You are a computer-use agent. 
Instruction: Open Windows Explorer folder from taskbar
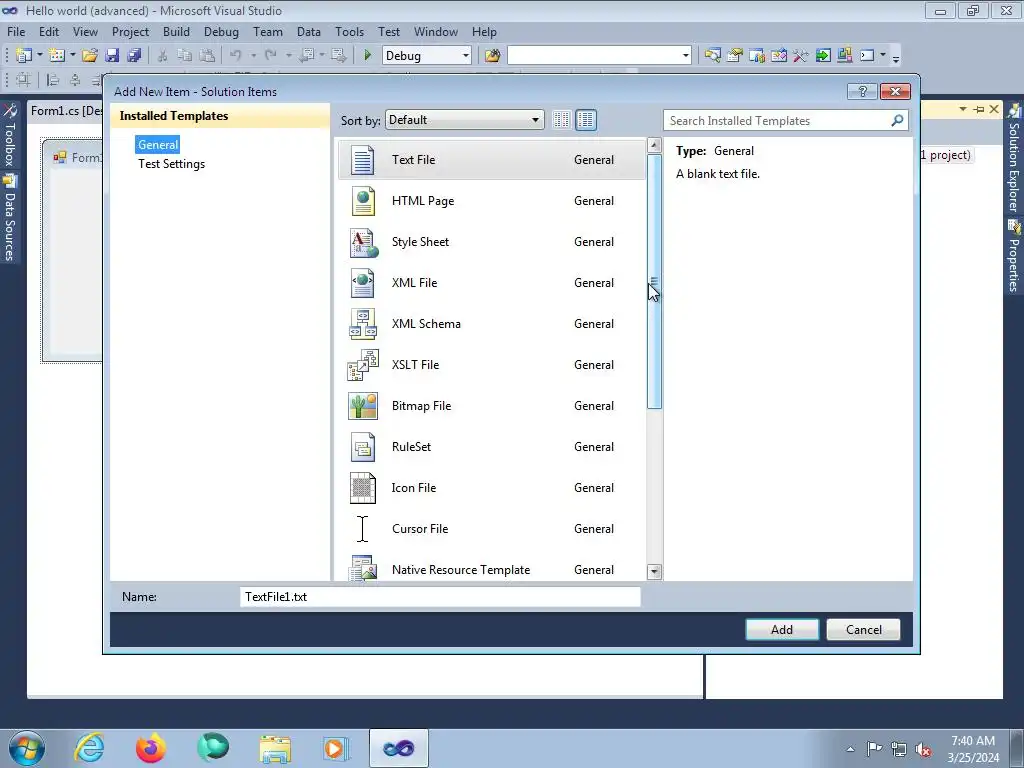[275, 748]
